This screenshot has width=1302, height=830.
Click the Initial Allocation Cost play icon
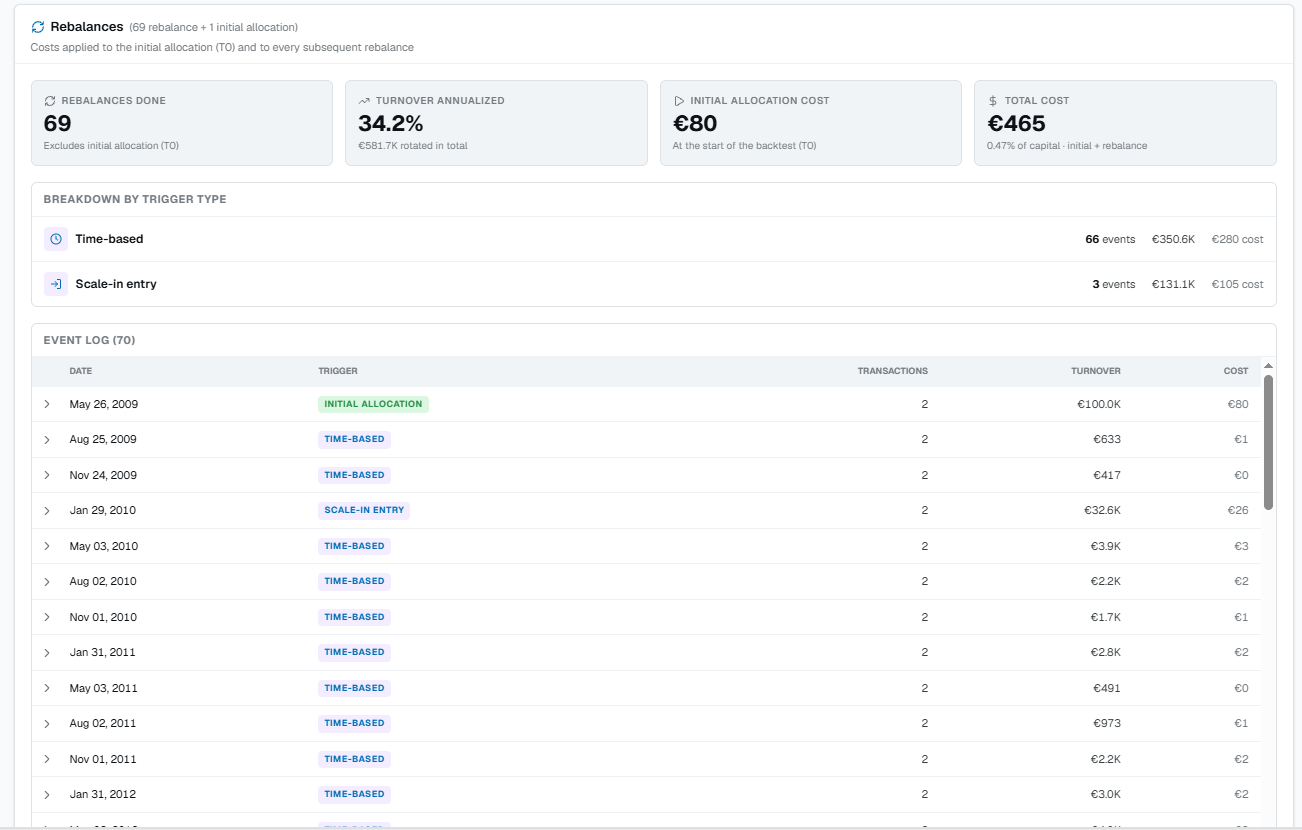679,101
